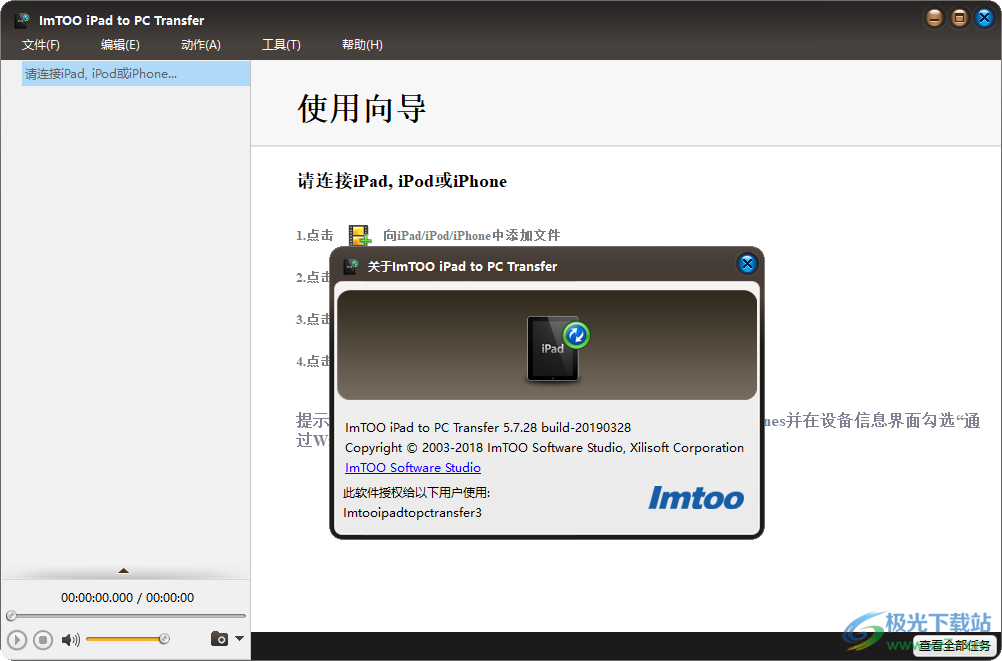This screenshot has height=661, width=1002.
Task: Click the 查看全部任务 button
Action: (x=955, y=646)
